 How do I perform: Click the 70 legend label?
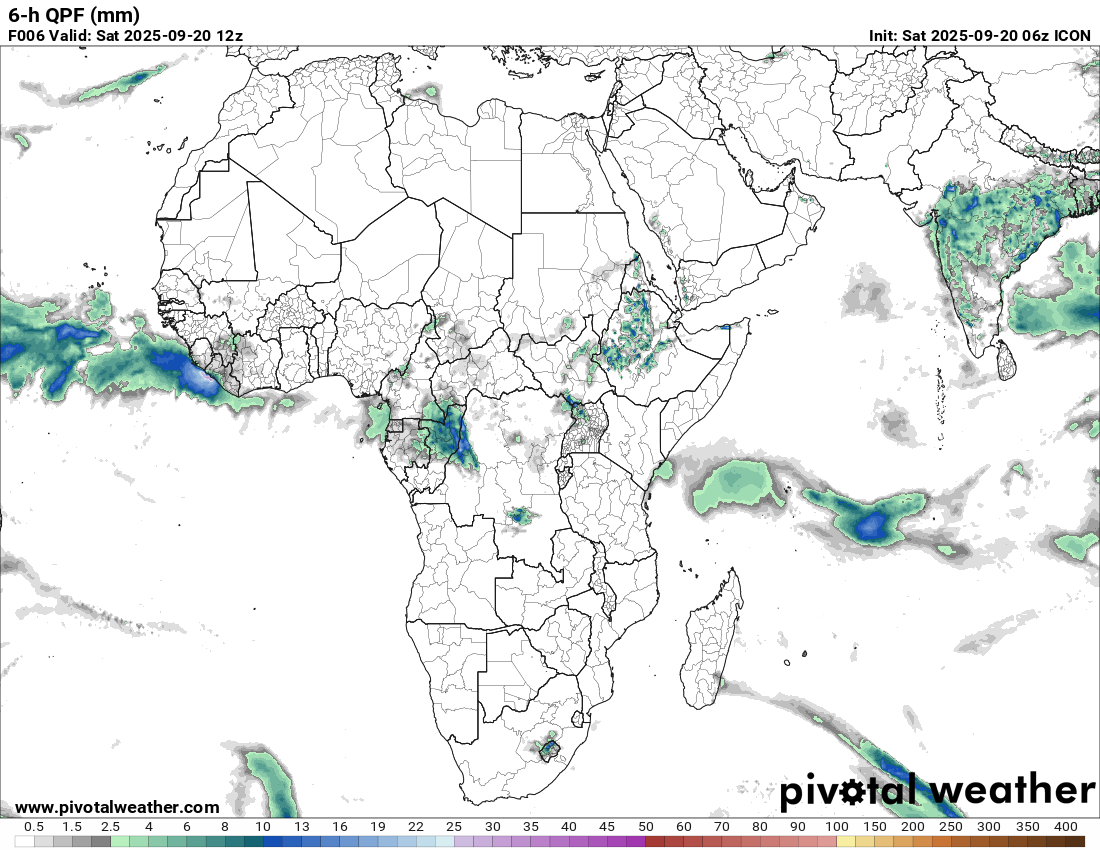coord(722,827)
